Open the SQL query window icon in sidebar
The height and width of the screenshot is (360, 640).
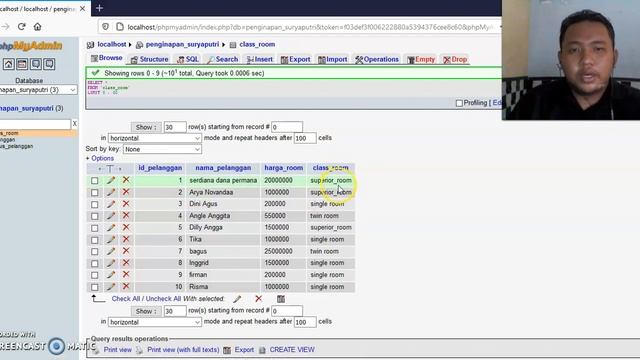pyautogui.click(x=22, y=64)
